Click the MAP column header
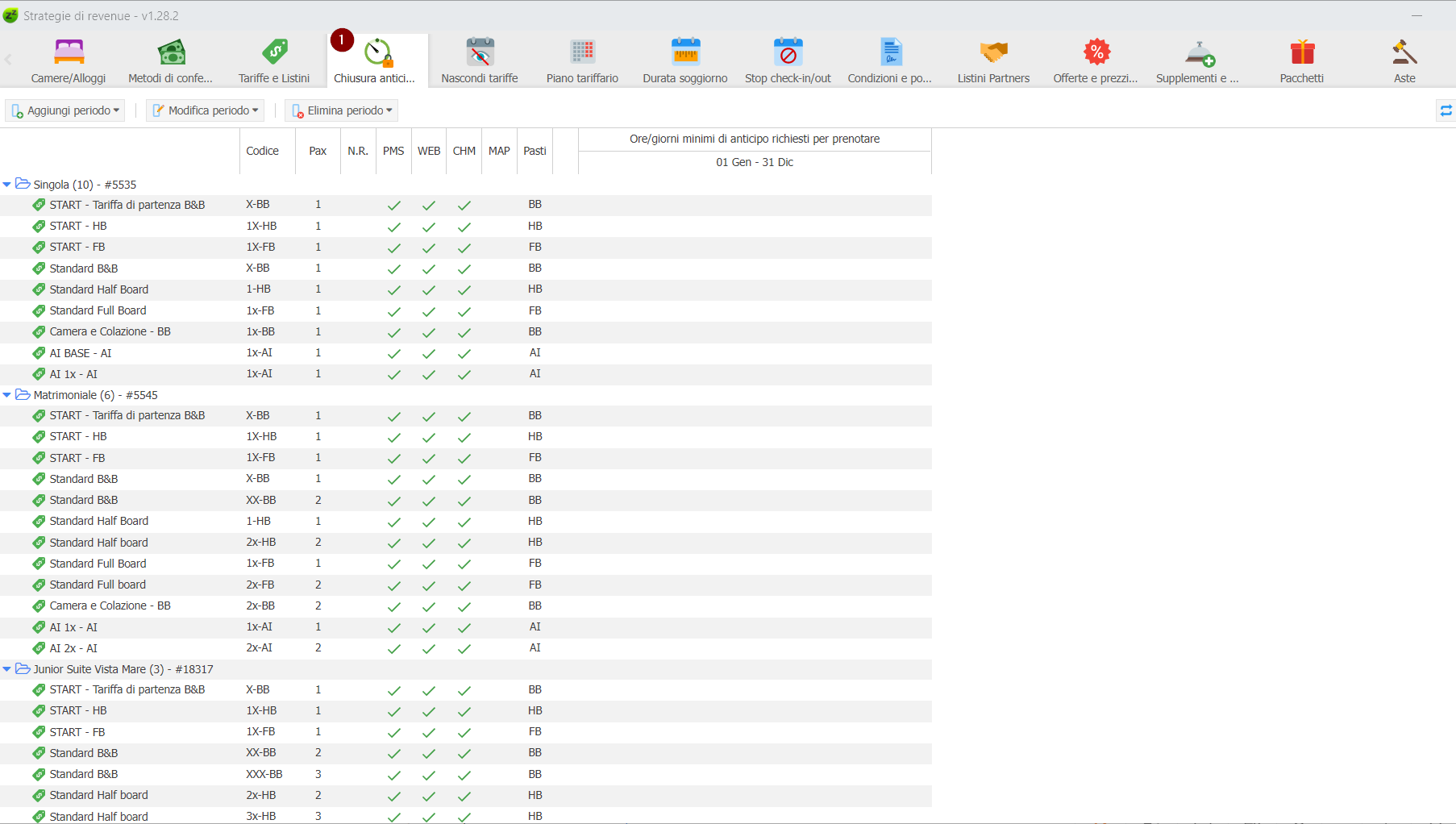 click(499, 151)
